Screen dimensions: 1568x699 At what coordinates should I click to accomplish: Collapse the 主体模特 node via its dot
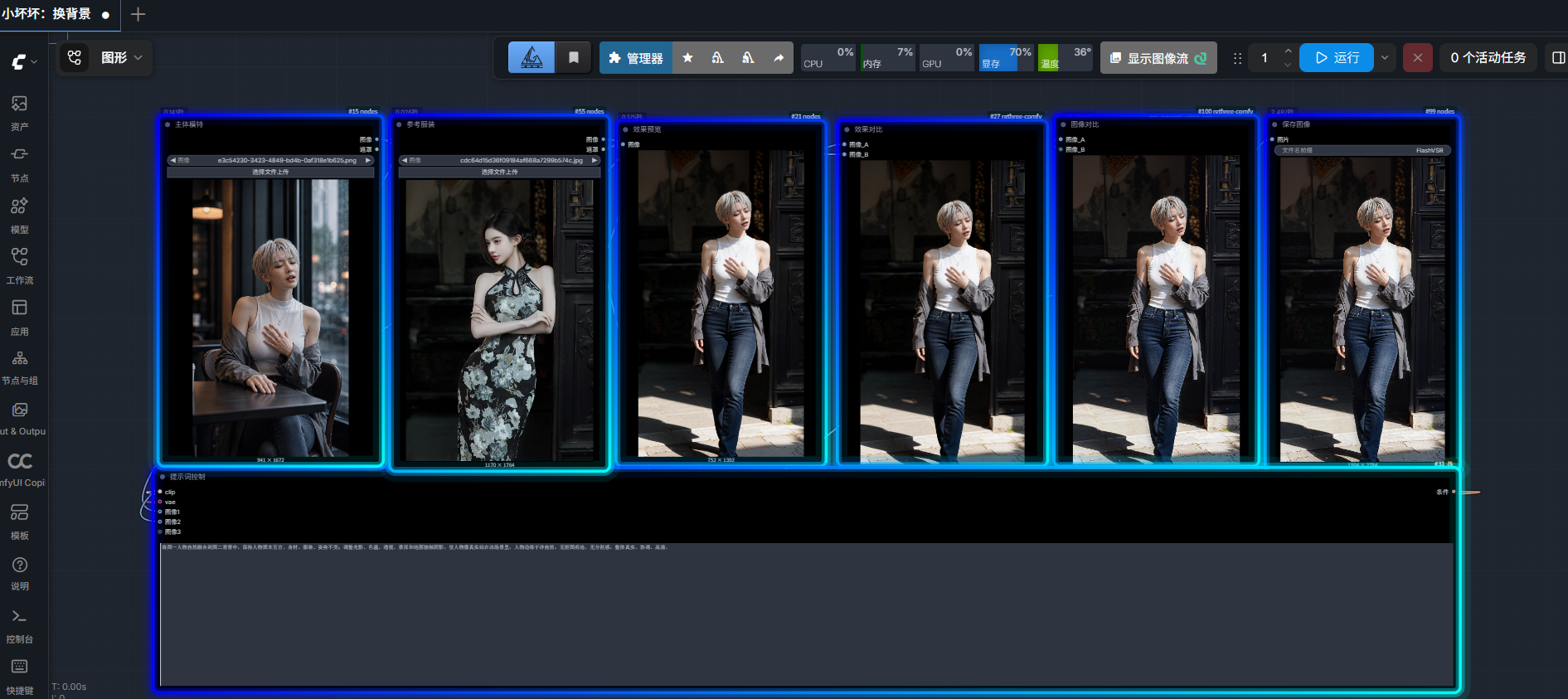coord(167,125)
